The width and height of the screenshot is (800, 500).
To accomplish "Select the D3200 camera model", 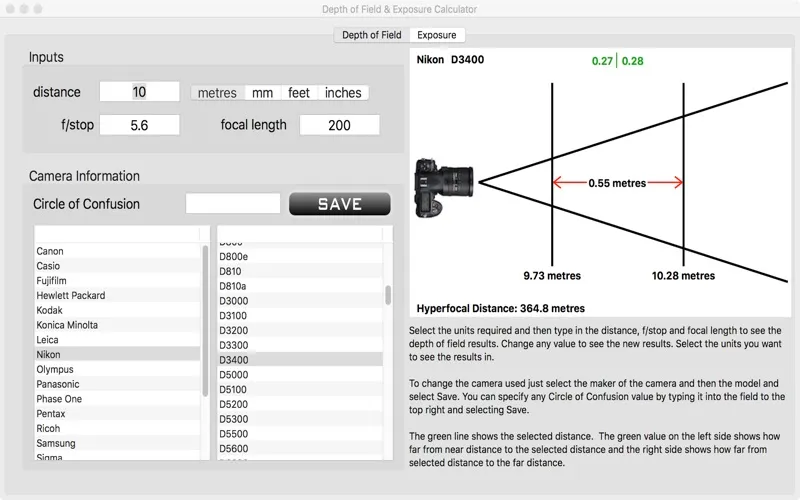I will coord(300,331).
